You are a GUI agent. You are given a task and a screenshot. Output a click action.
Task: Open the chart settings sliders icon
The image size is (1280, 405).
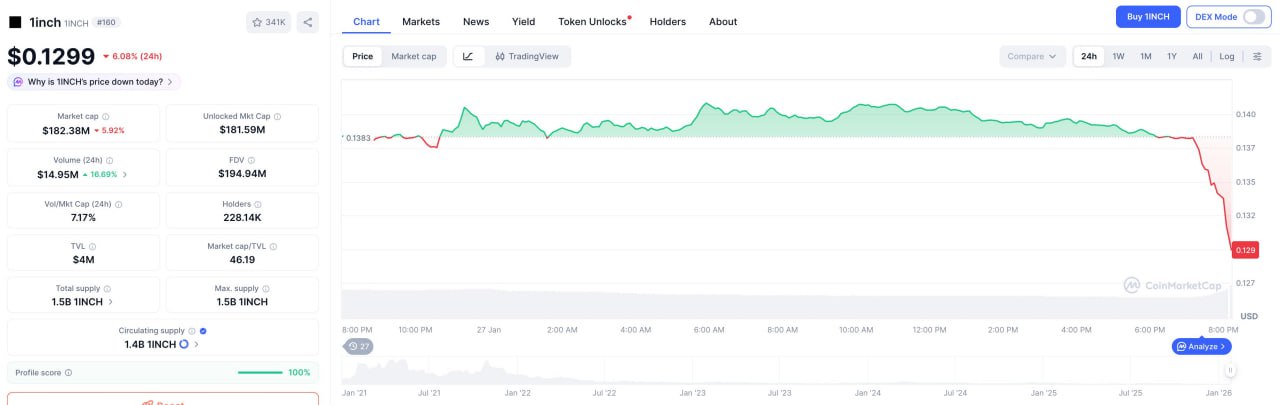[1257, 57]
